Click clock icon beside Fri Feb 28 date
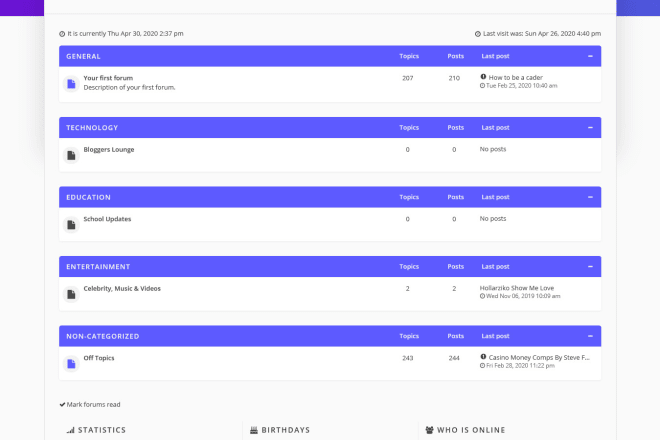Image resolution: width=660 pixels, height=440 pixels. [x=482, y=366]
